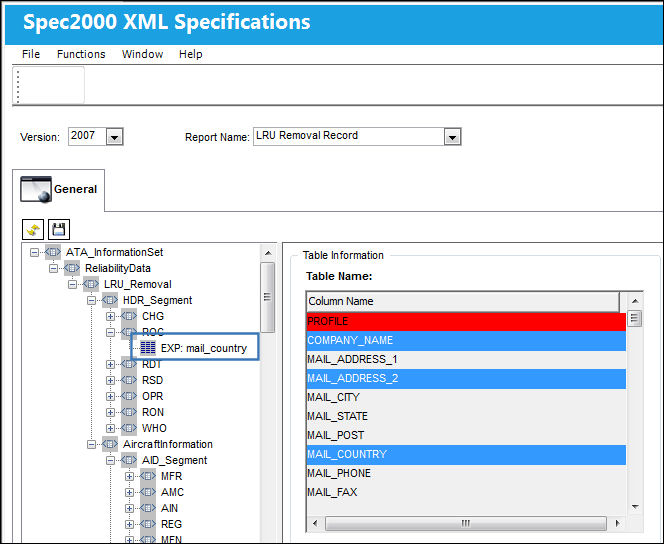The image size is (664, 544).
Task: Expand the MFR node
Action: [130, 477]
